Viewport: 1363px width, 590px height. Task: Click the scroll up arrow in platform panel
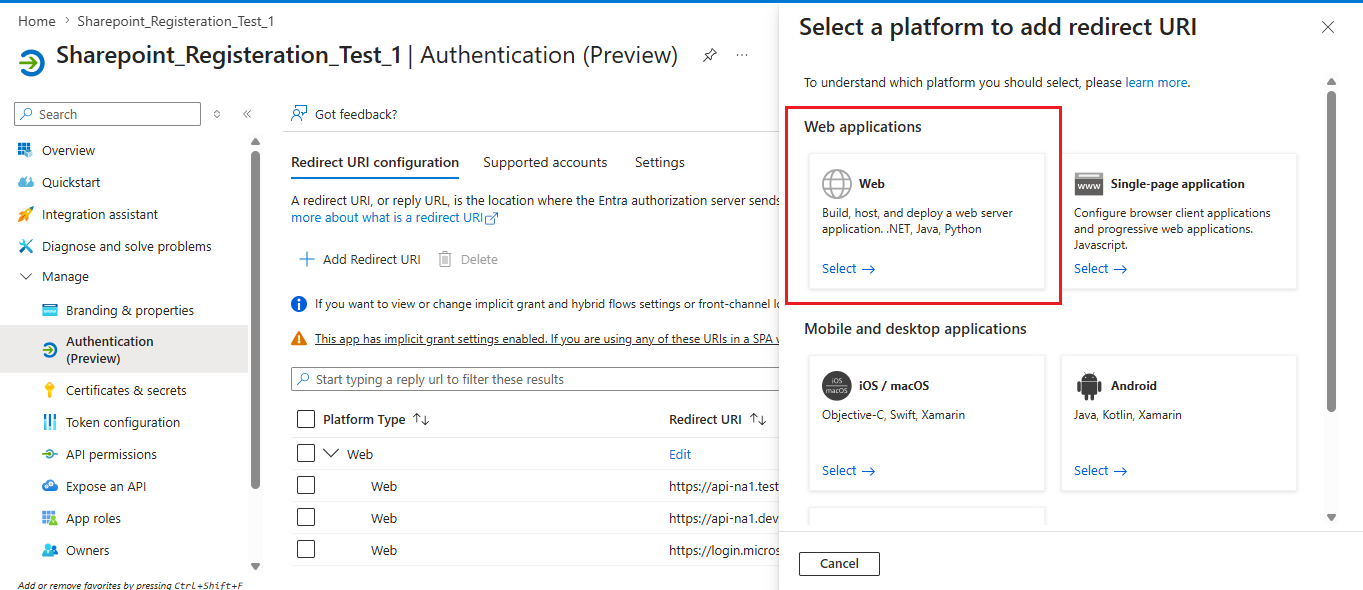[x=1331, y=81]
